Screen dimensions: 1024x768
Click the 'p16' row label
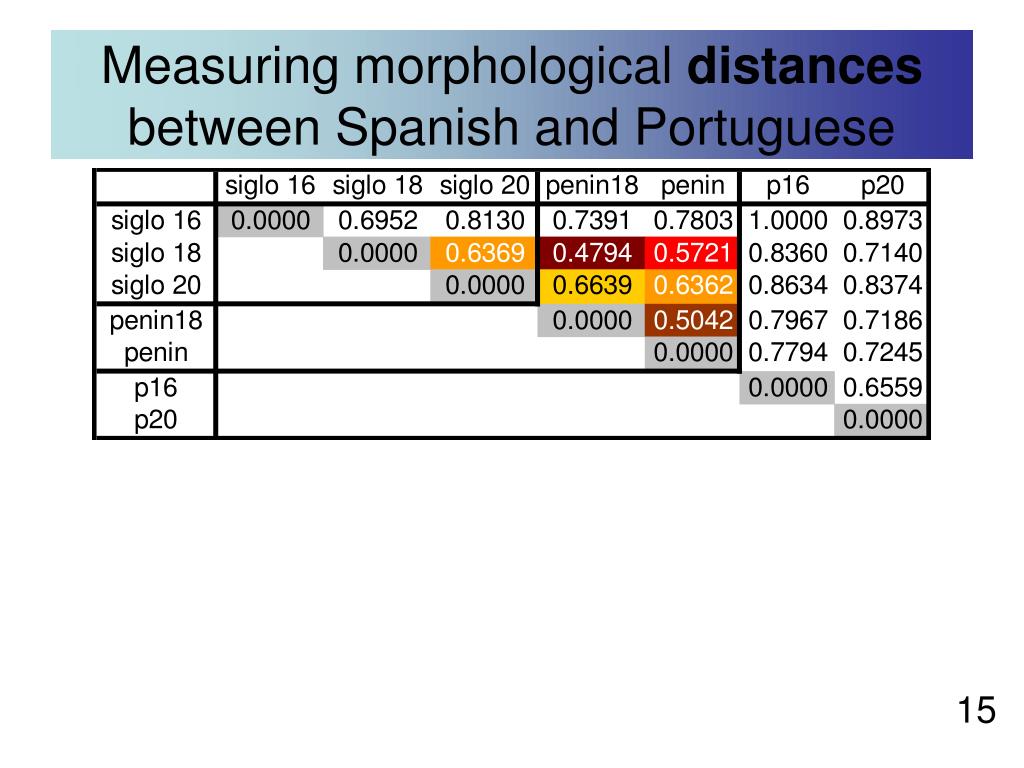155,388
